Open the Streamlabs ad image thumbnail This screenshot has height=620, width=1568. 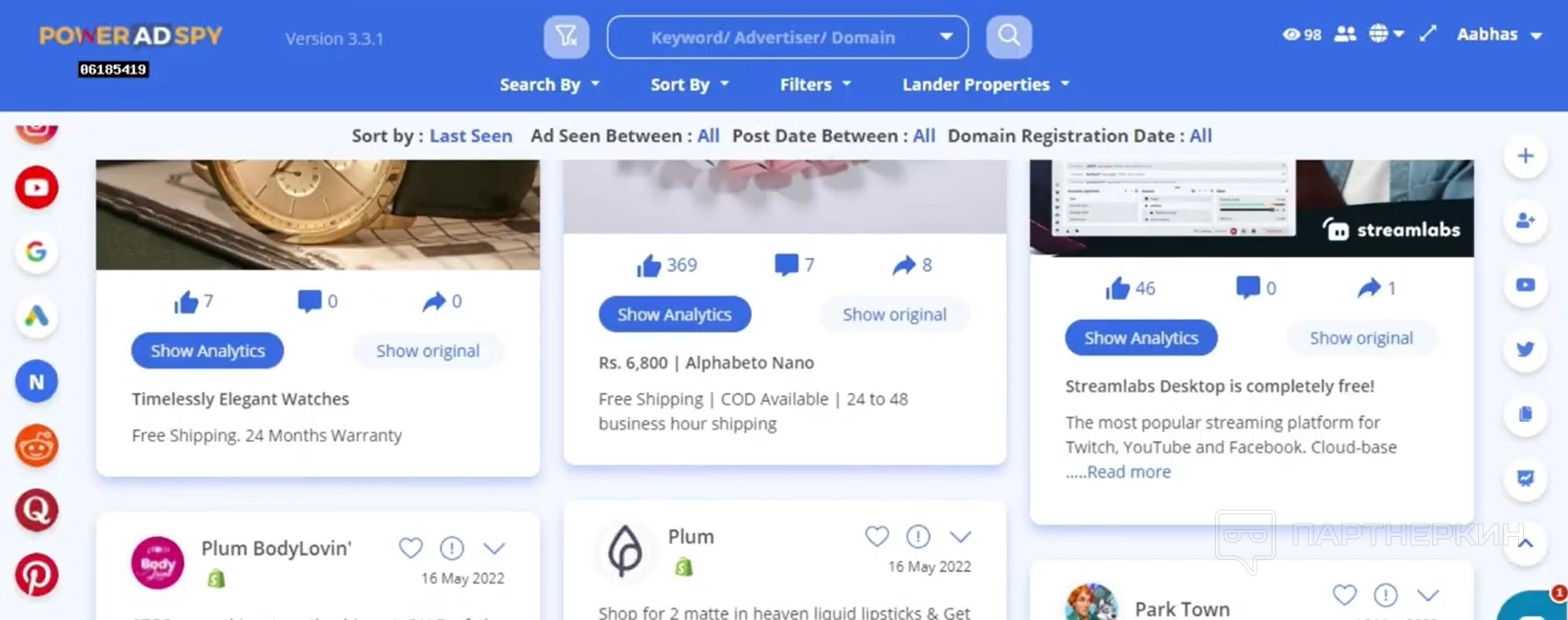tap(1252, 208)
